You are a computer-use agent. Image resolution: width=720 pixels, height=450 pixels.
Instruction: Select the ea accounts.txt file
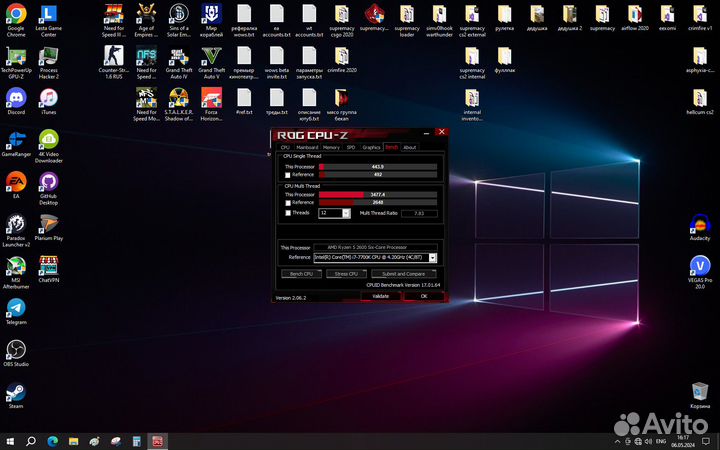277,20
